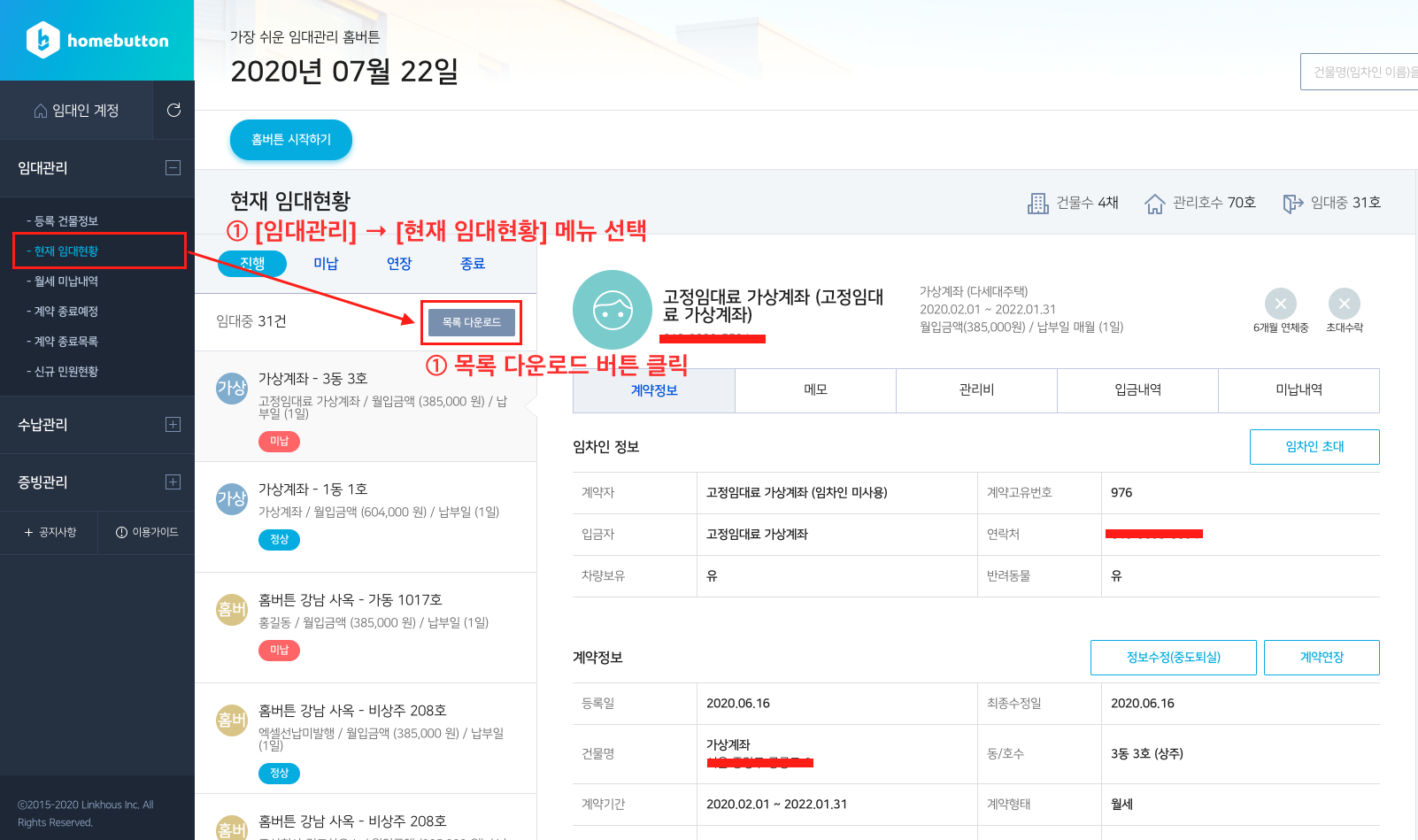
Task: Select tenant 홈버튼 강남 사옥 - 가동 1017호
Action: [x=366, y=628]
